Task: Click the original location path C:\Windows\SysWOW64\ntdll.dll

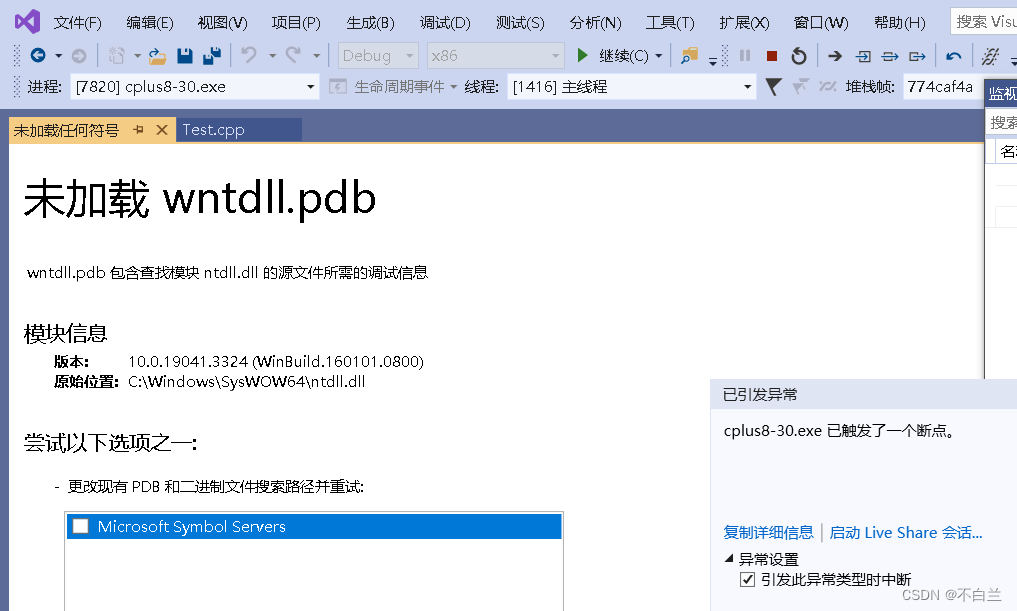Action: tap(246, 381)
